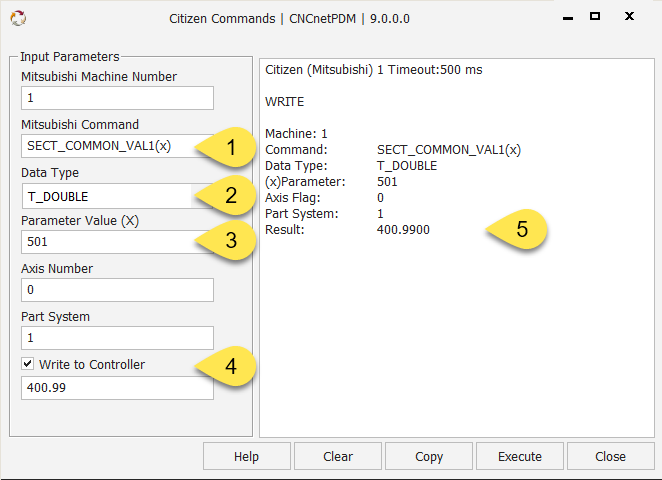Focus the Part System input field
Image resolution: width=662 pixels, height=480 pixels.
point(117,338)
